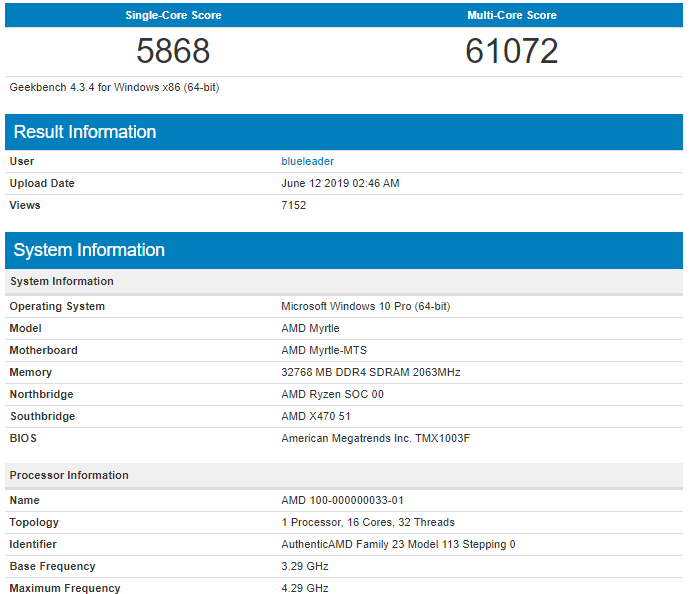Select processor name AMD 100-000000033-01
692x594 pixels.
click(342, 500)
